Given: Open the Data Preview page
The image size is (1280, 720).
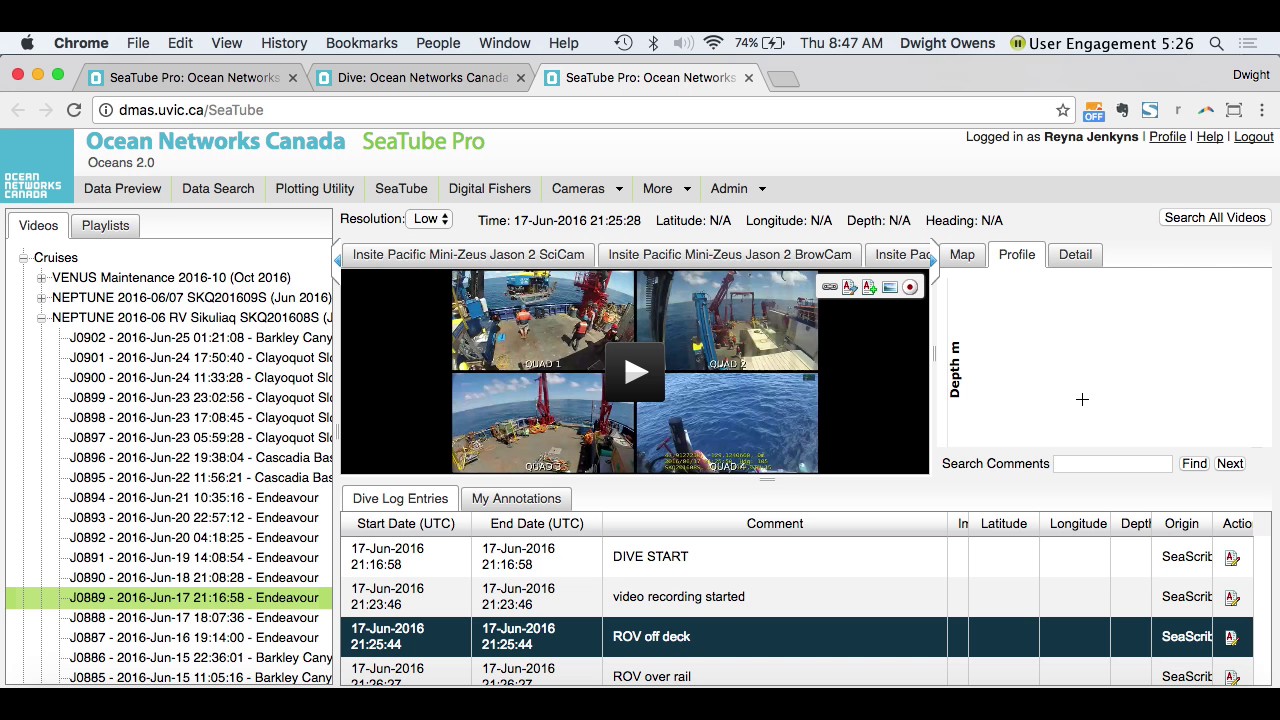Looking at the screenshot, I should pyautogui.click(x=122, y=188).
